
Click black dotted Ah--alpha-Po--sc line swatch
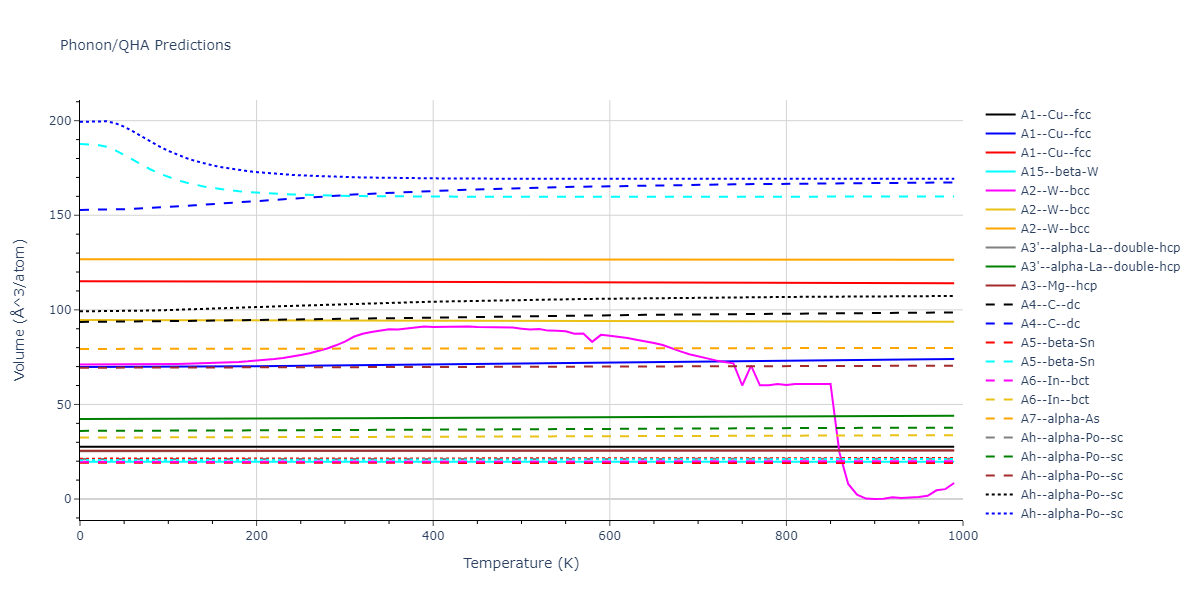[x=1003, y=495]
